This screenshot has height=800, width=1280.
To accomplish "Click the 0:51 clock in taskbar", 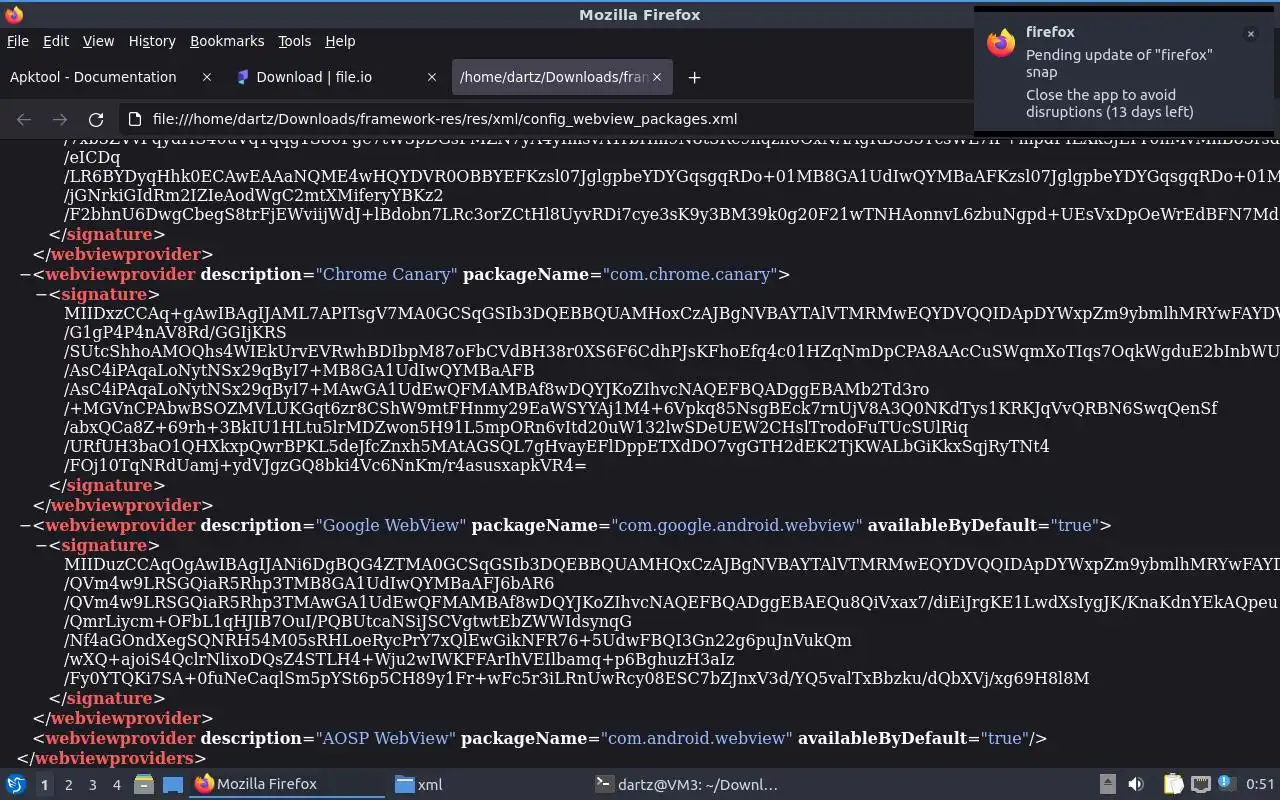I will click(x=1260, y=784).
